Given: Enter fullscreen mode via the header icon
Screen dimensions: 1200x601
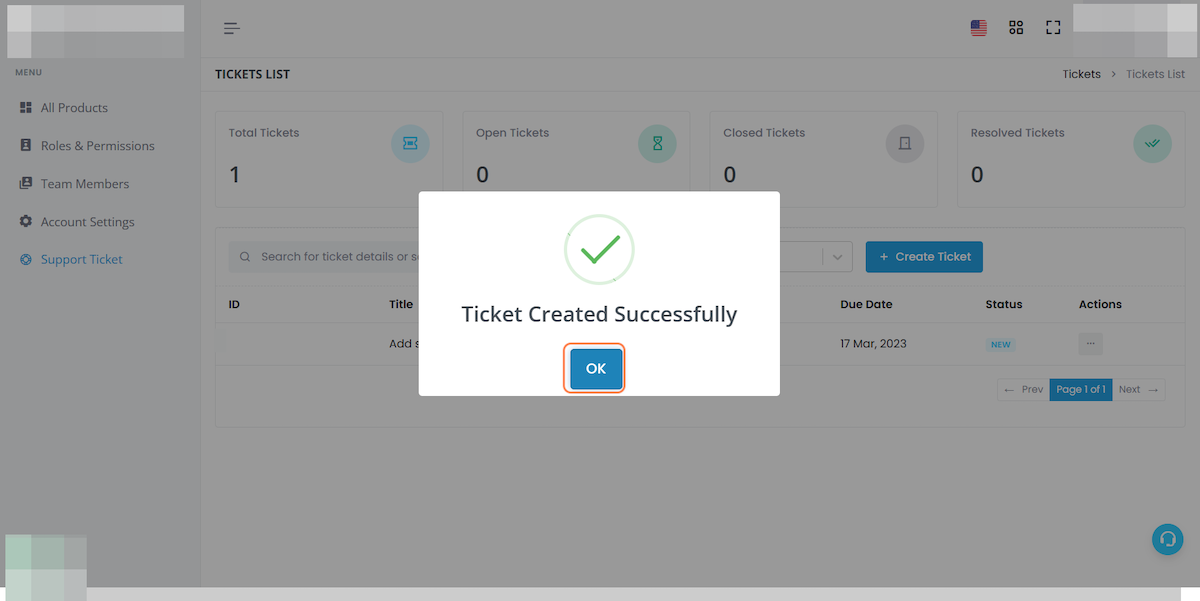Looking at the screenshot, I should [x=1053, y=28].
